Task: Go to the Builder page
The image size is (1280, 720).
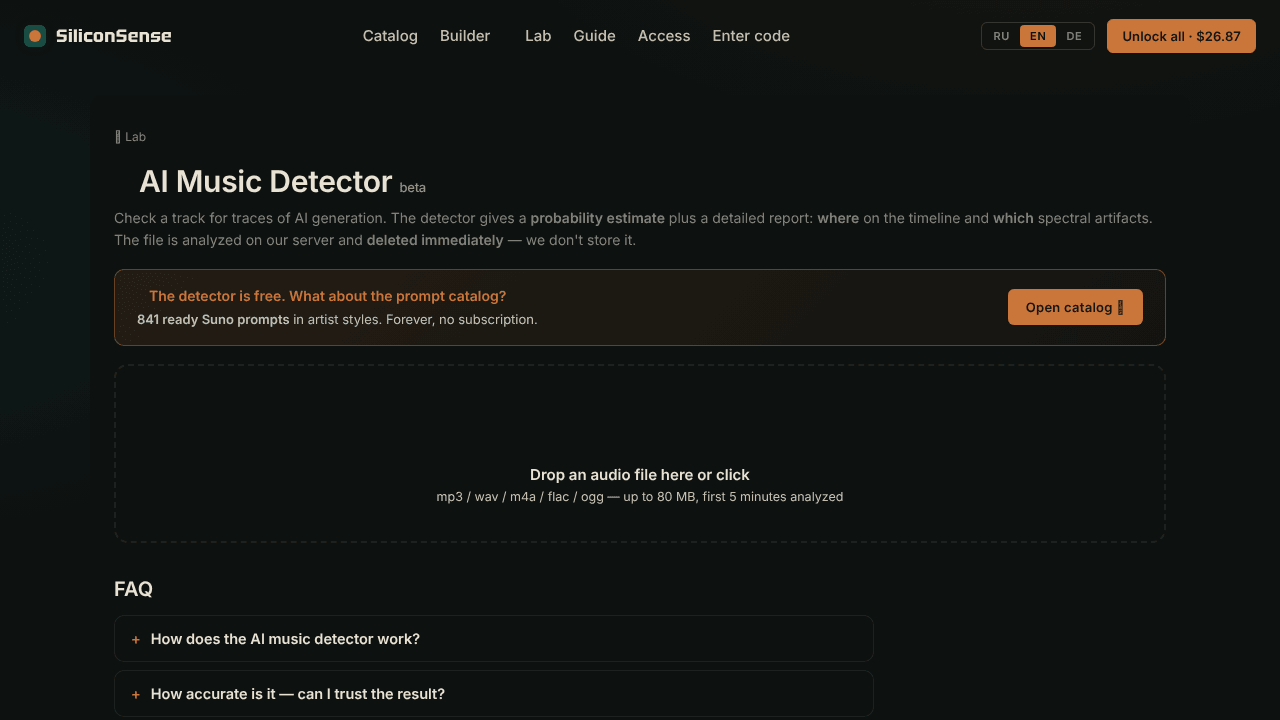Action: [465, 36]
